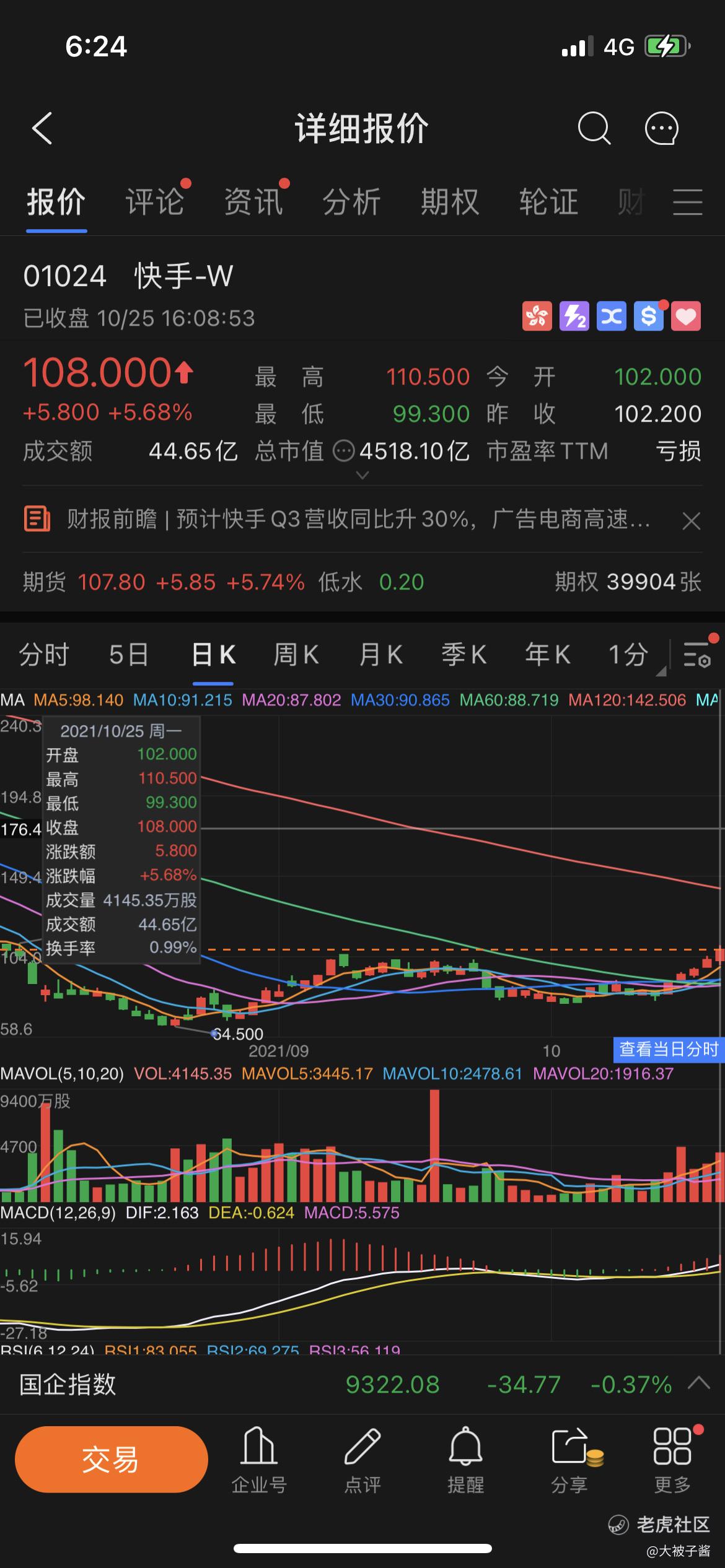Select the 周K chart period
725x1568 pixels.
click(x=296, y=655)
